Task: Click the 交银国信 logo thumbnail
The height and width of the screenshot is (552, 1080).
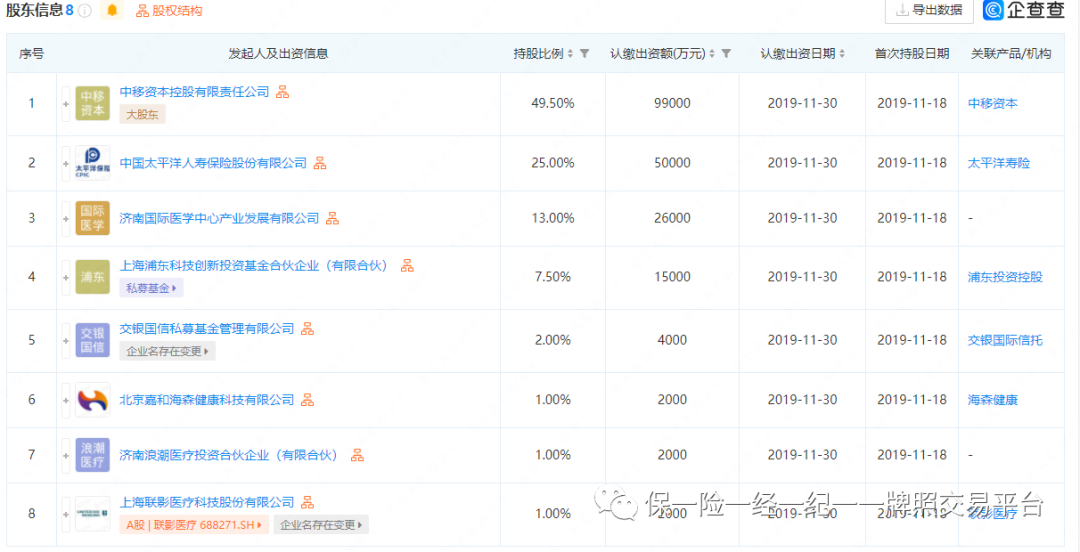Action: coord(92,340)
